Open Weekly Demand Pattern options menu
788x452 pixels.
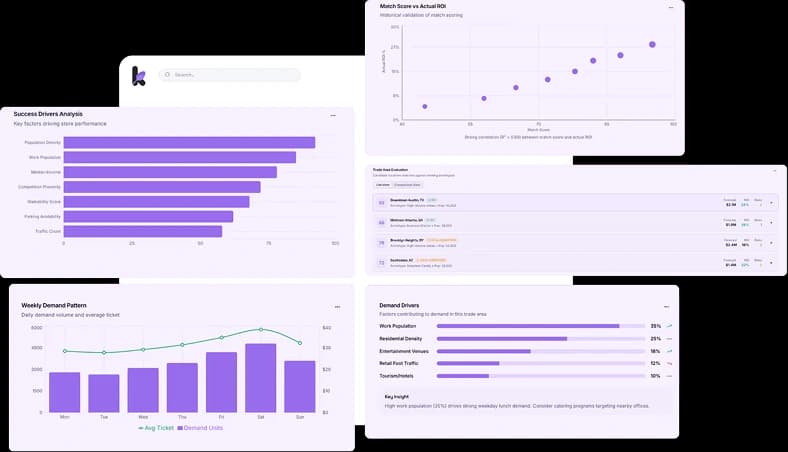(337, 307)
